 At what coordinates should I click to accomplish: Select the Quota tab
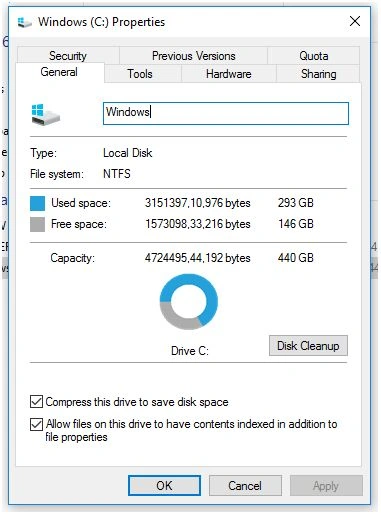click(x=313, y=56)
